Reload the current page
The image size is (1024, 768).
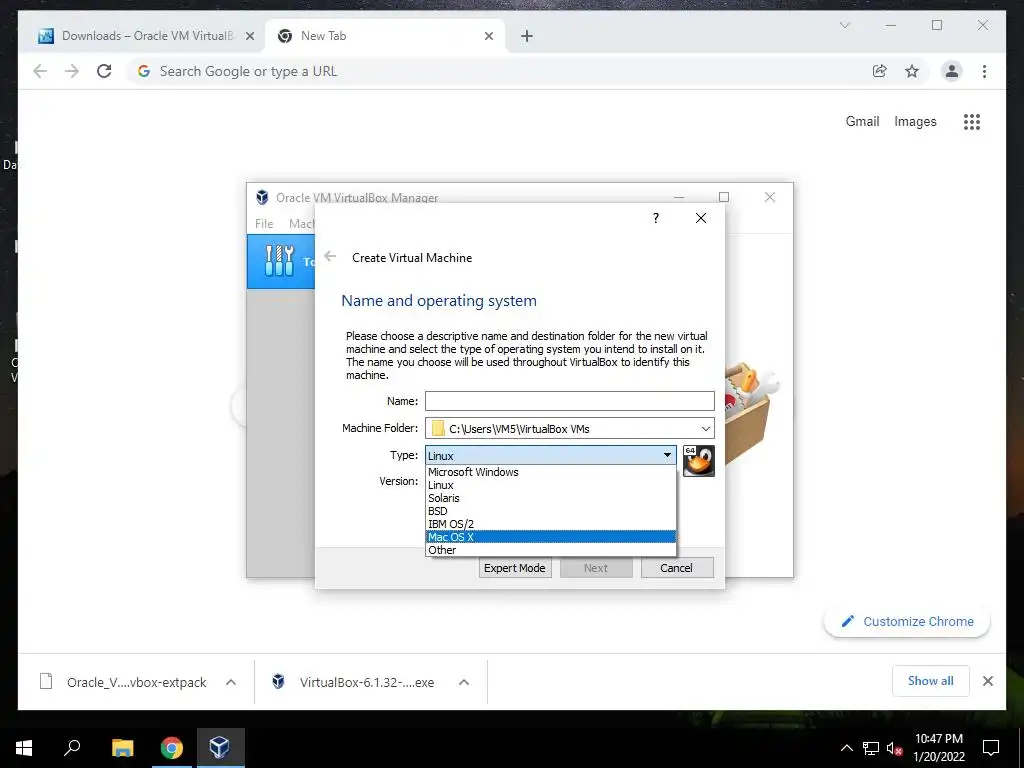tap(104, 71)
